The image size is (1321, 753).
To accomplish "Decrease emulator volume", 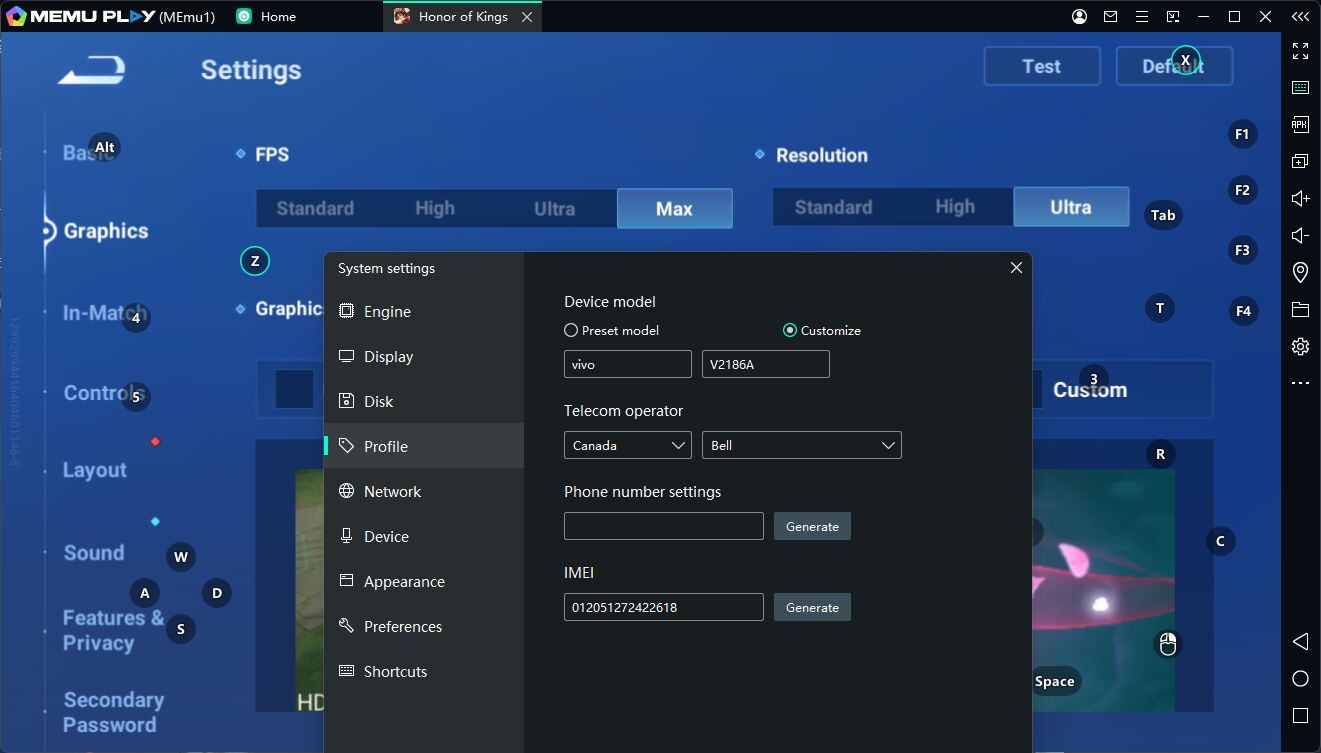I will [x=1300, y=235].
